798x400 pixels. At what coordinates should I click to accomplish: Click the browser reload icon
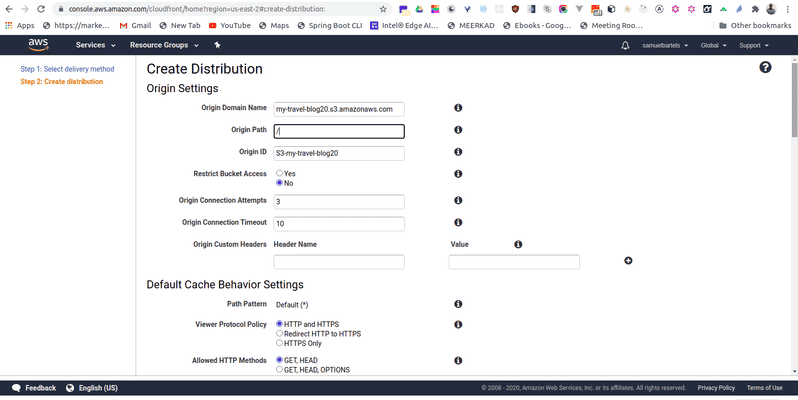[x=41, y=9]
